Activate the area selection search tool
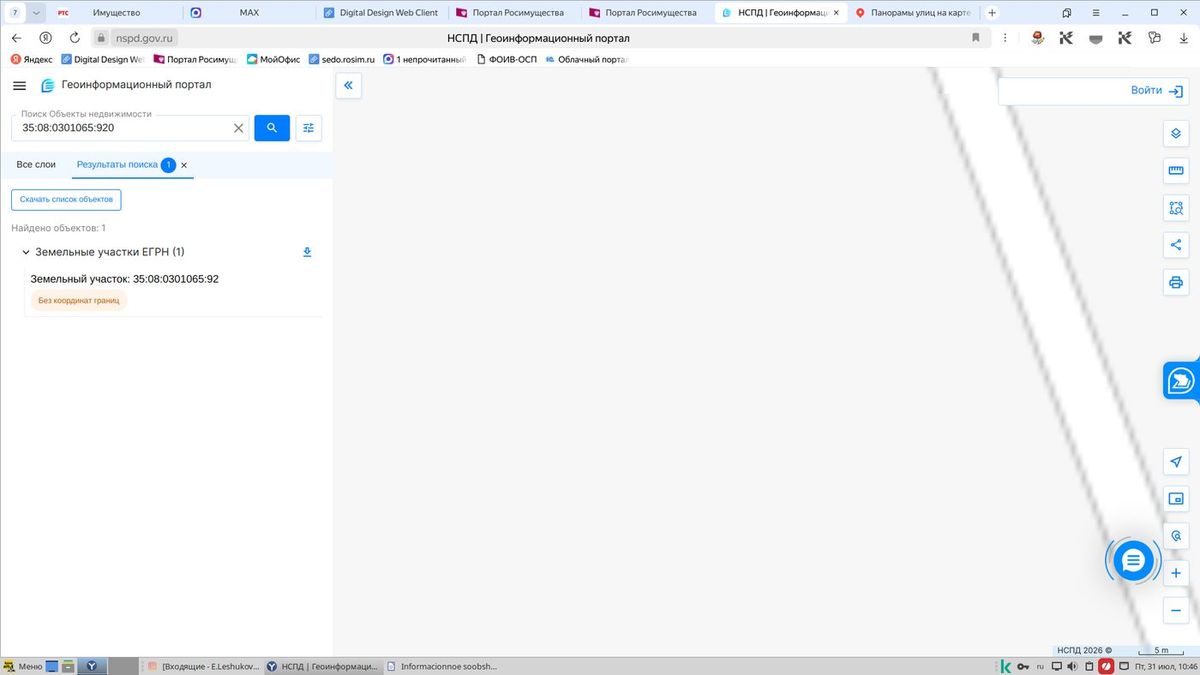 click(x=1176, y=208)
